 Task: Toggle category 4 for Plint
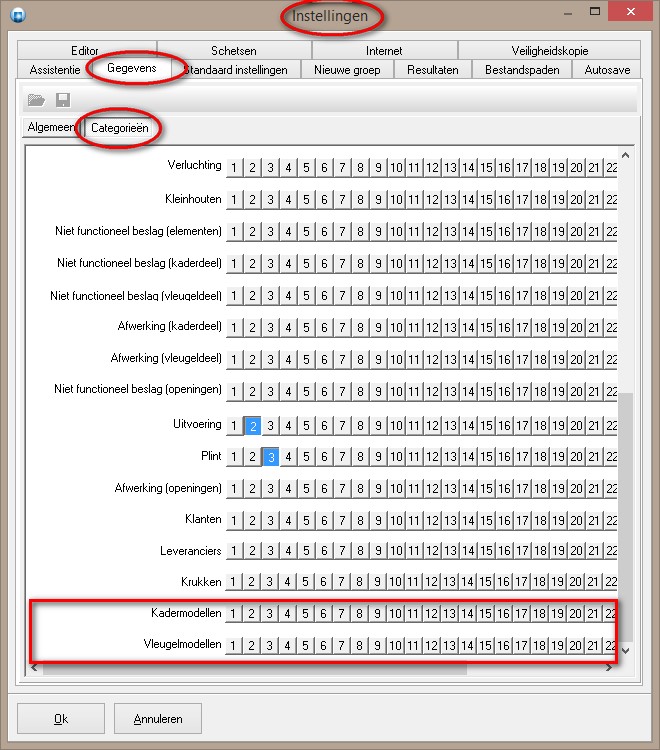288,457
